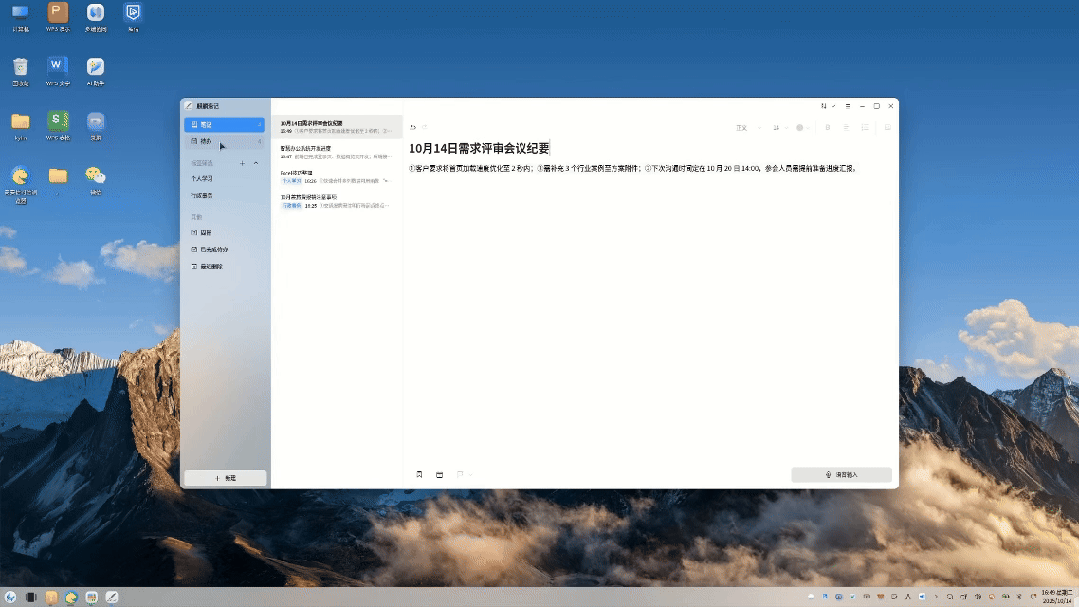1079x607 pixels.
Task: Switch to the 待办 section in the sidebar
Action: [206, 142]
